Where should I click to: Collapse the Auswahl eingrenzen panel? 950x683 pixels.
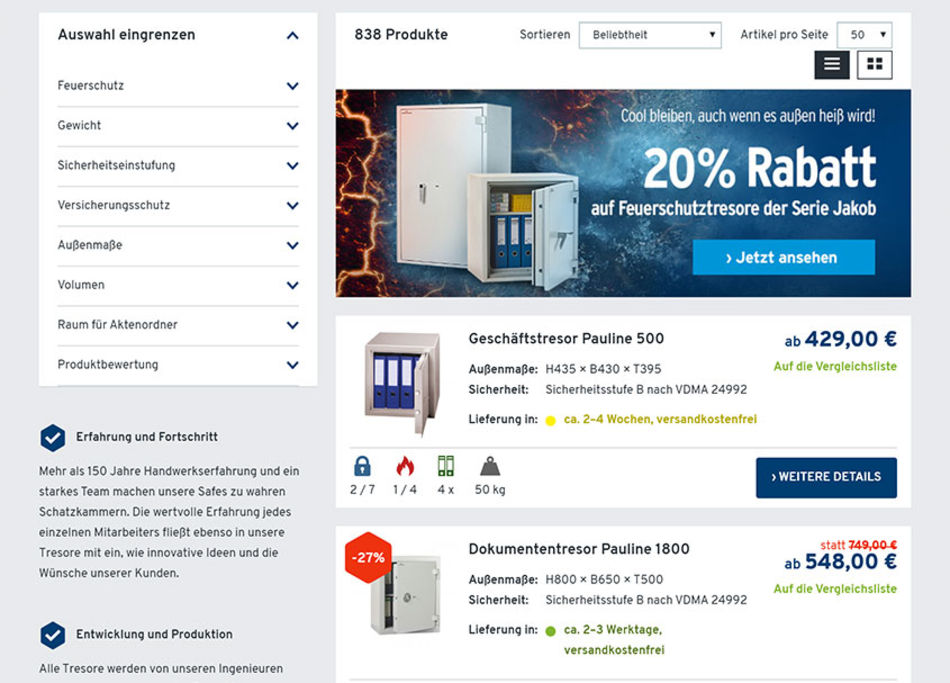tap(292, 36)
